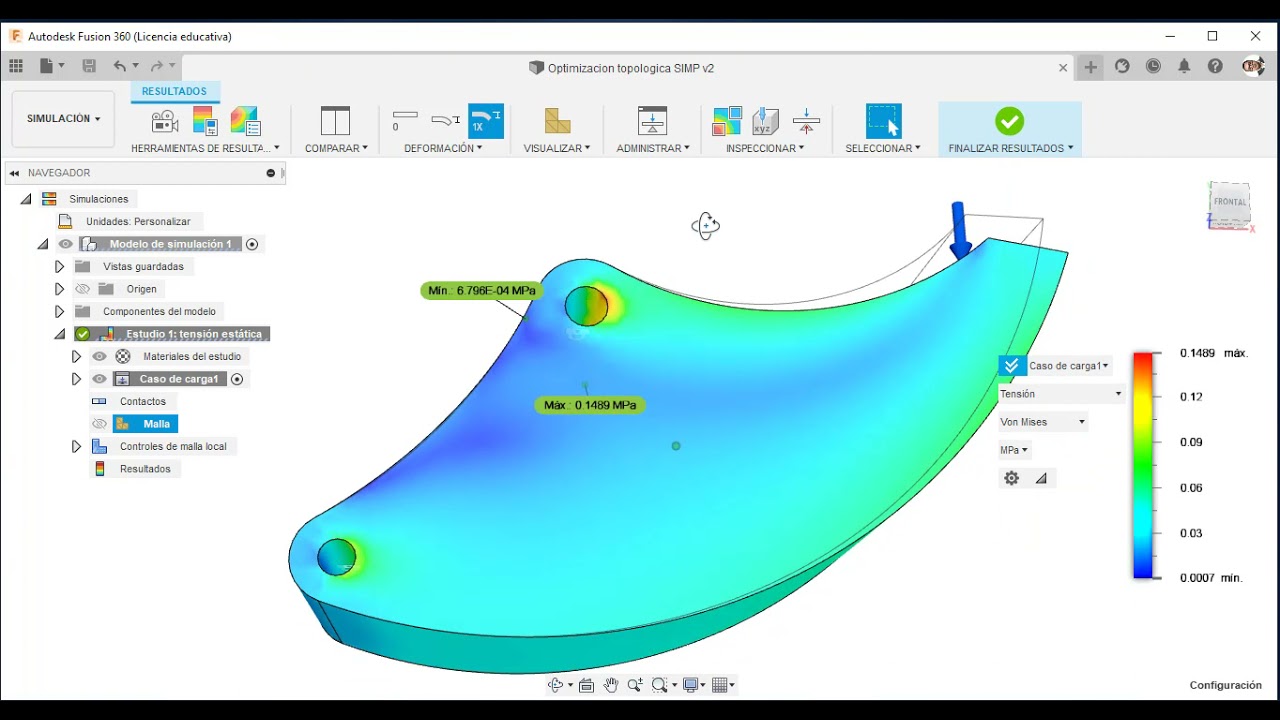The width and height of the screenshot is (1280, 720).
Task: Click the green Finalizar Resultados checkmark
Action: click(x=1010, y=122)
